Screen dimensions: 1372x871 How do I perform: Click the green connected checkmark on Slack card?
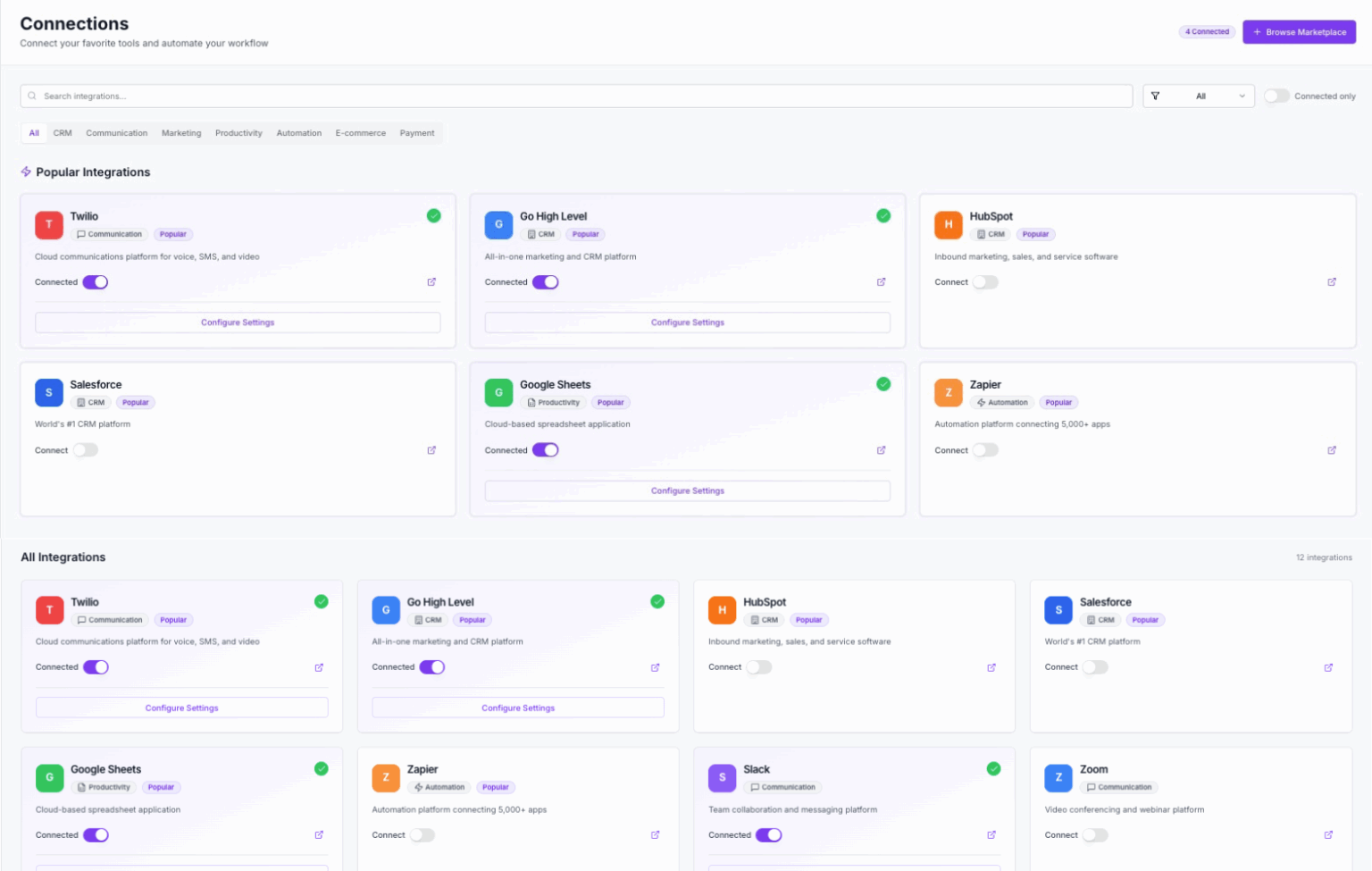point(993,769)
